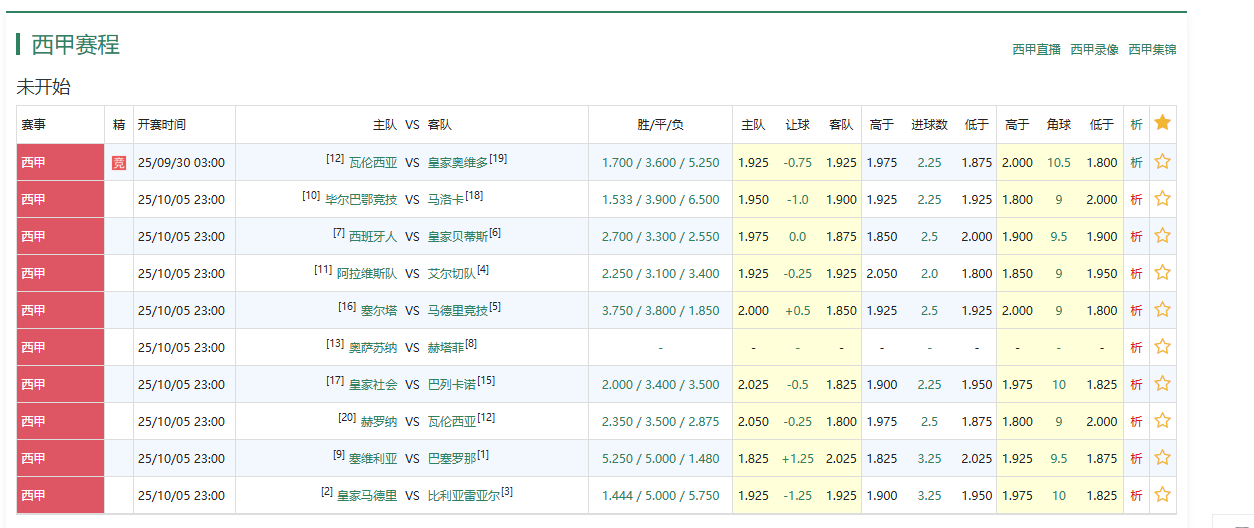Click the 巴塞罗那 team name link

pyautogui.click(x=451, y=459)
